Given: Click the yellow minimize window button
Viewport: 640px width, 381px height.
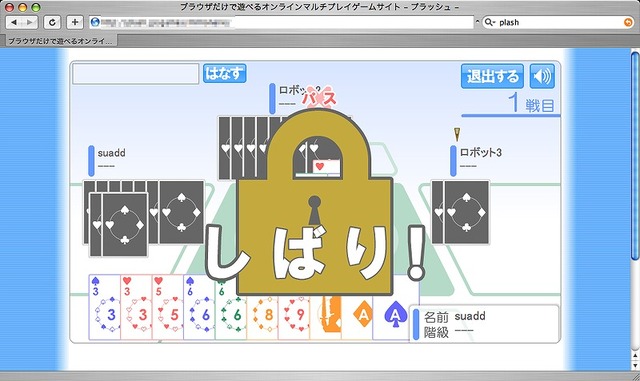Looking at the screenshot, I should pyautogui.click(x=23, y=7).
